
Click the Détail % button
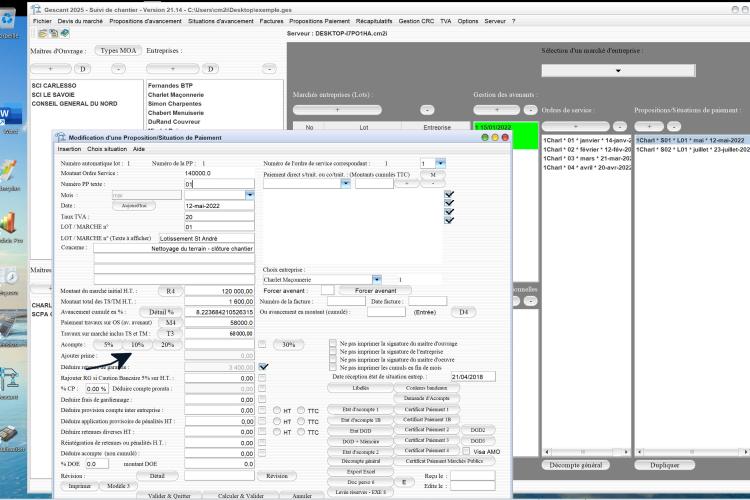coord(161,312)
